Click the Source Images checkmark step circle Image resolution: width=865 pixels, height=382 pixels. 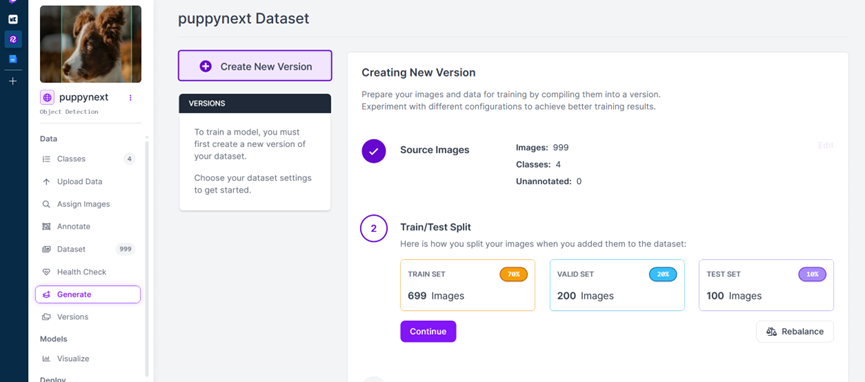coord(373,151)
